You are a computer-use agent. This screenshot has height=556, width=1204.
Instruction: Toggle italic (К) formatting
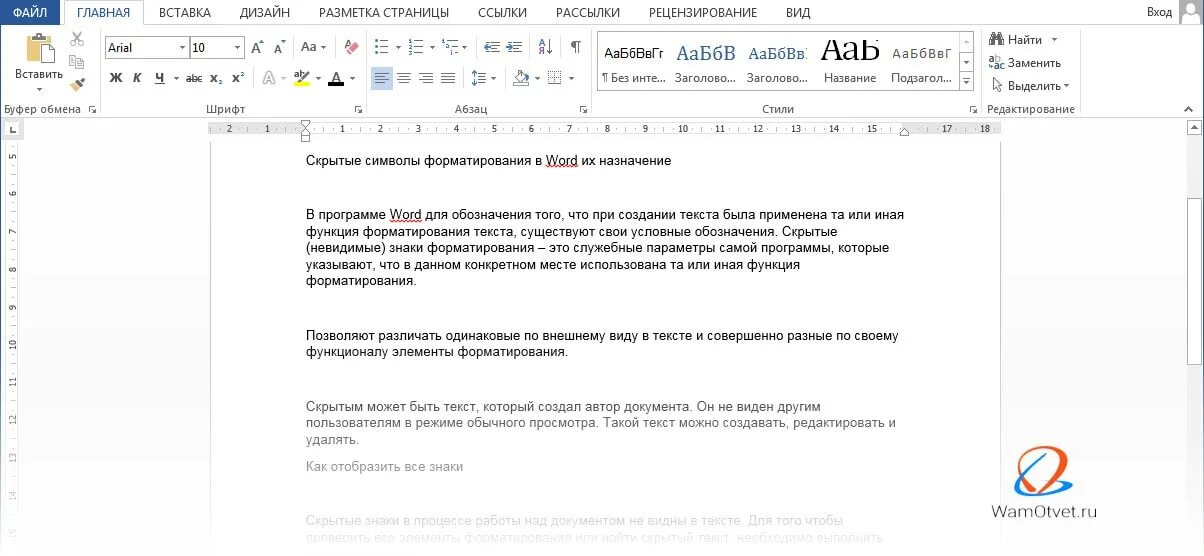137,78
